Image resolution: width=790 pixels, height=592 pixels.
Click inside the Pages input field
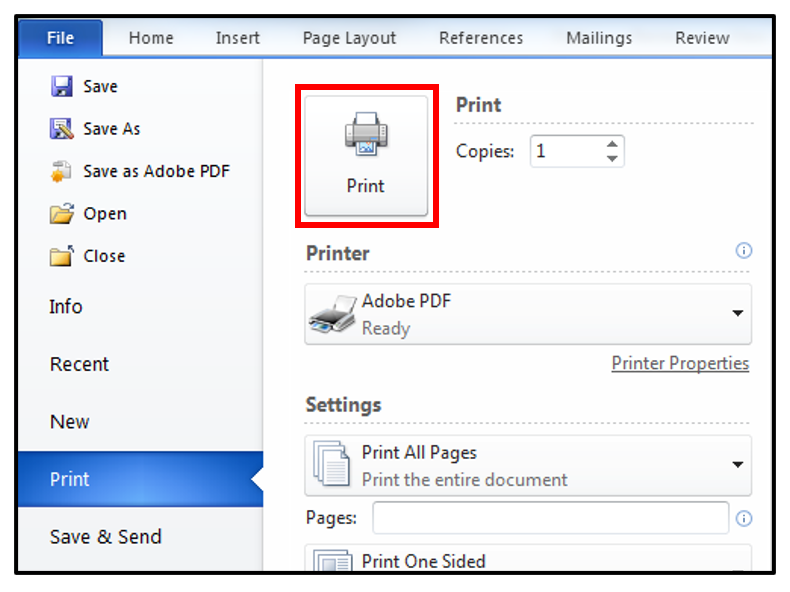point(550,518)
